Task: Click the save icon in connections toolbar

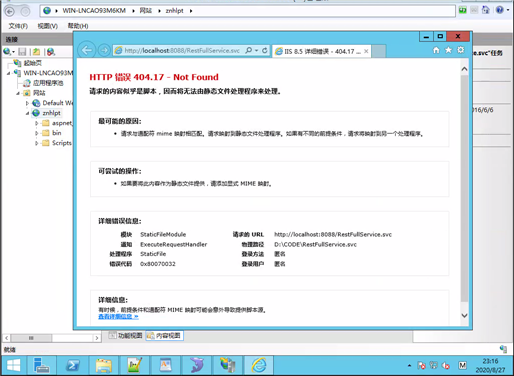Action: (22, 52)
